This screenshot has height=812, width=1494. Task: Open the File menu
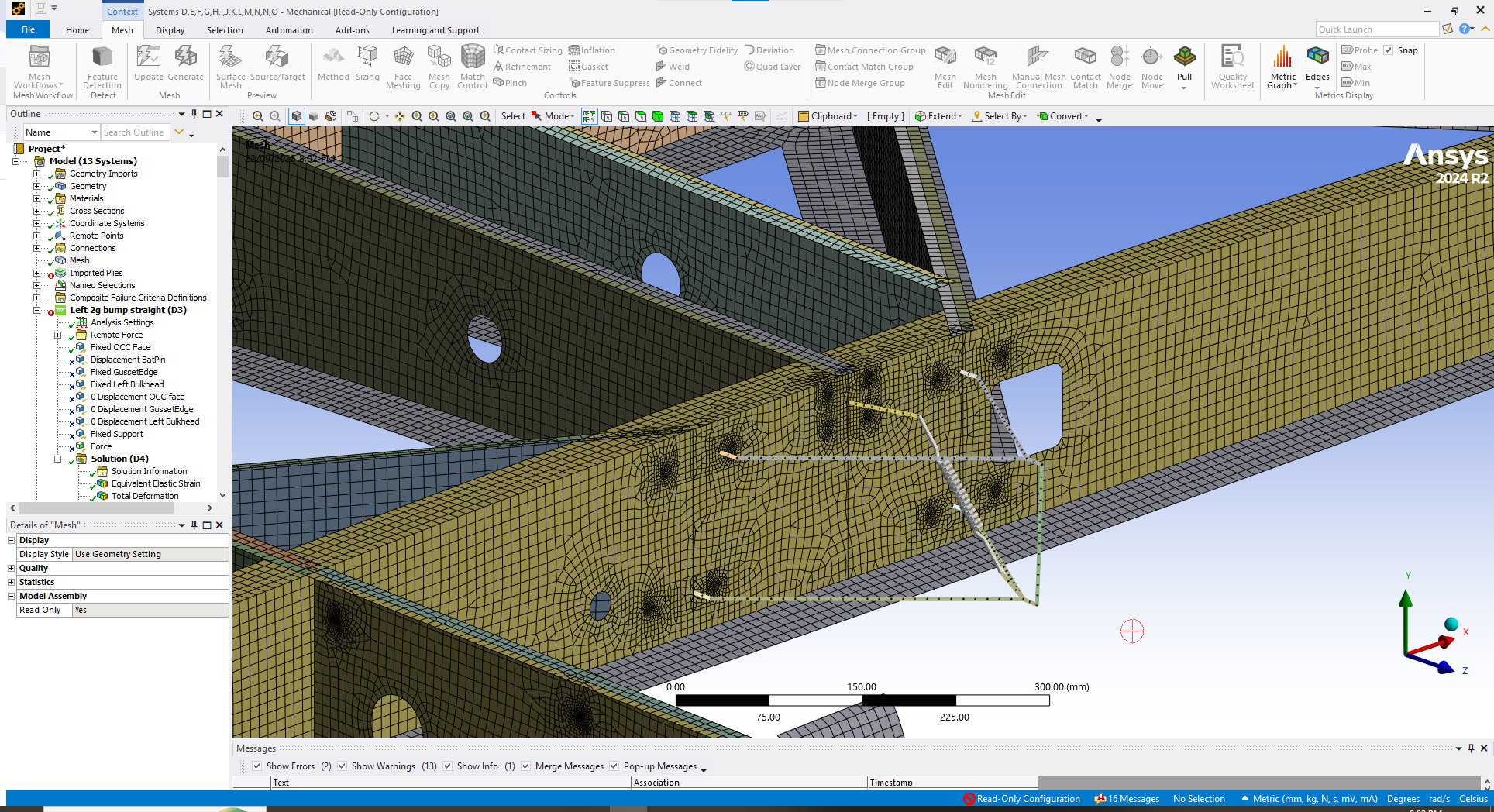tap(28, 29)
